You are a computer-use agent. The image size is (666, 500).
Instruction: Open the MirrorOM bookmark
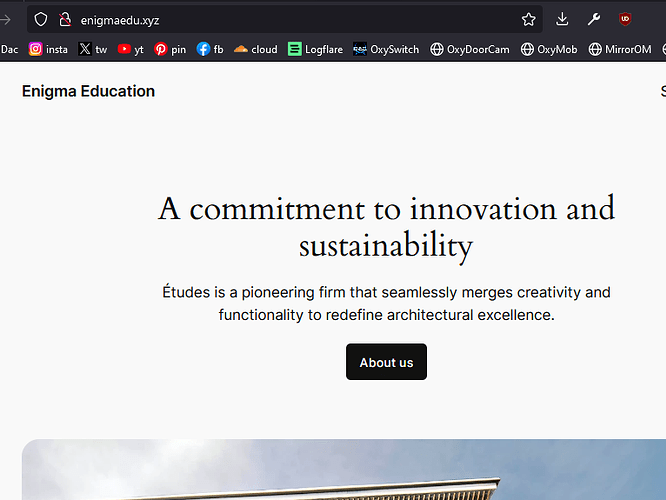click(x=620, y=49)
